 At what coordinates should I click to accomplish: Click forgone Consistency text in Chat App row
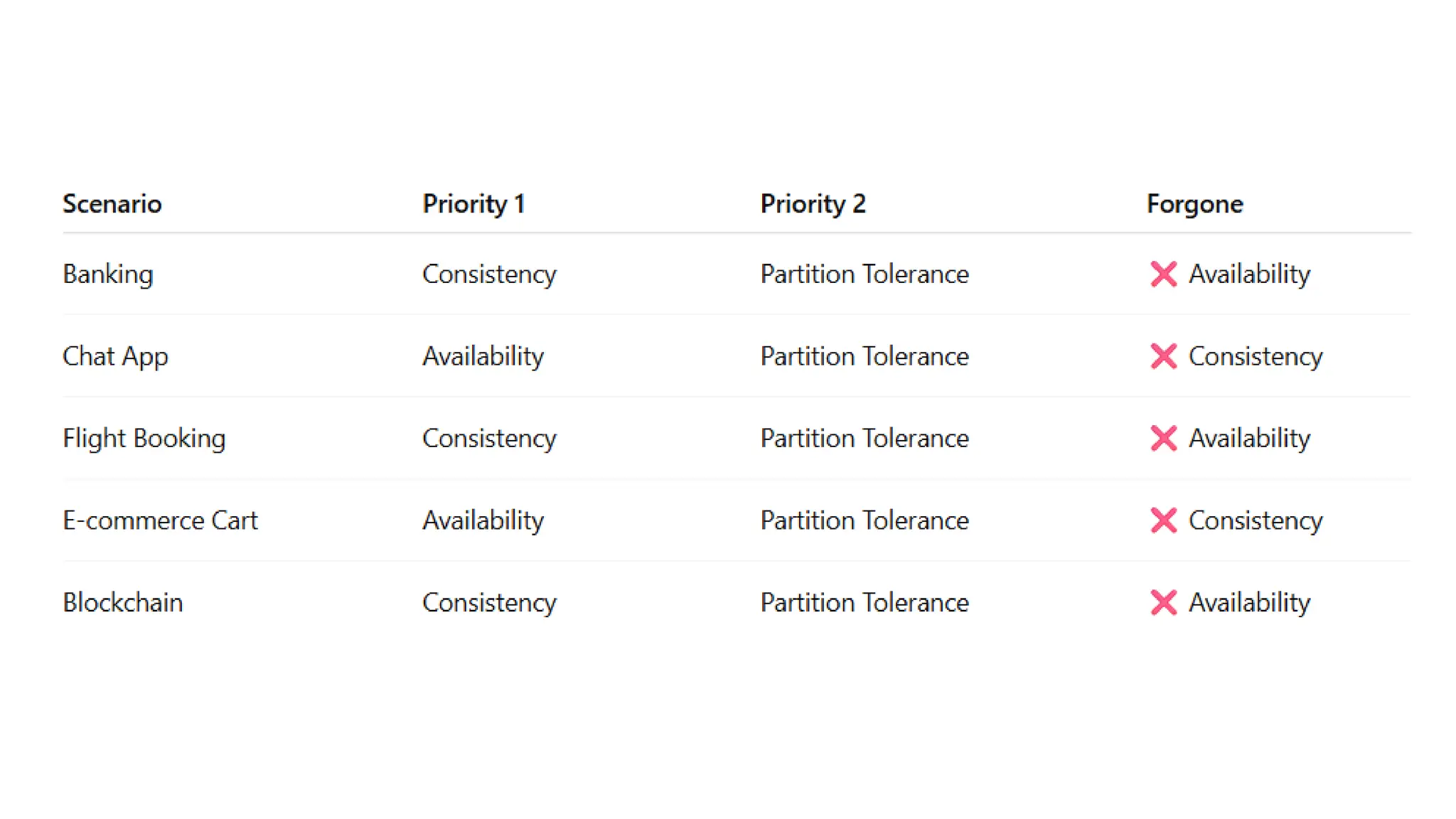click(x=1256, y=357)
